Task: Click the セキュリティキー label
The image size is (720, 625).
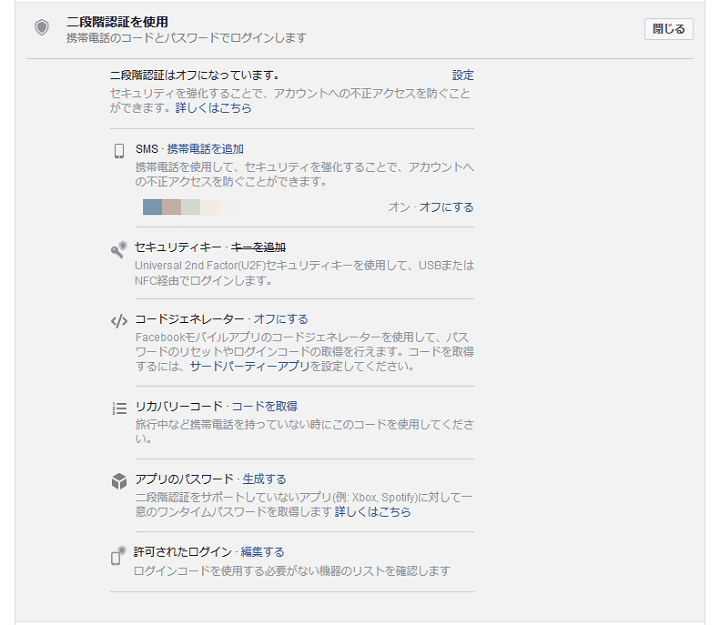Action: (x=178, y=248)
